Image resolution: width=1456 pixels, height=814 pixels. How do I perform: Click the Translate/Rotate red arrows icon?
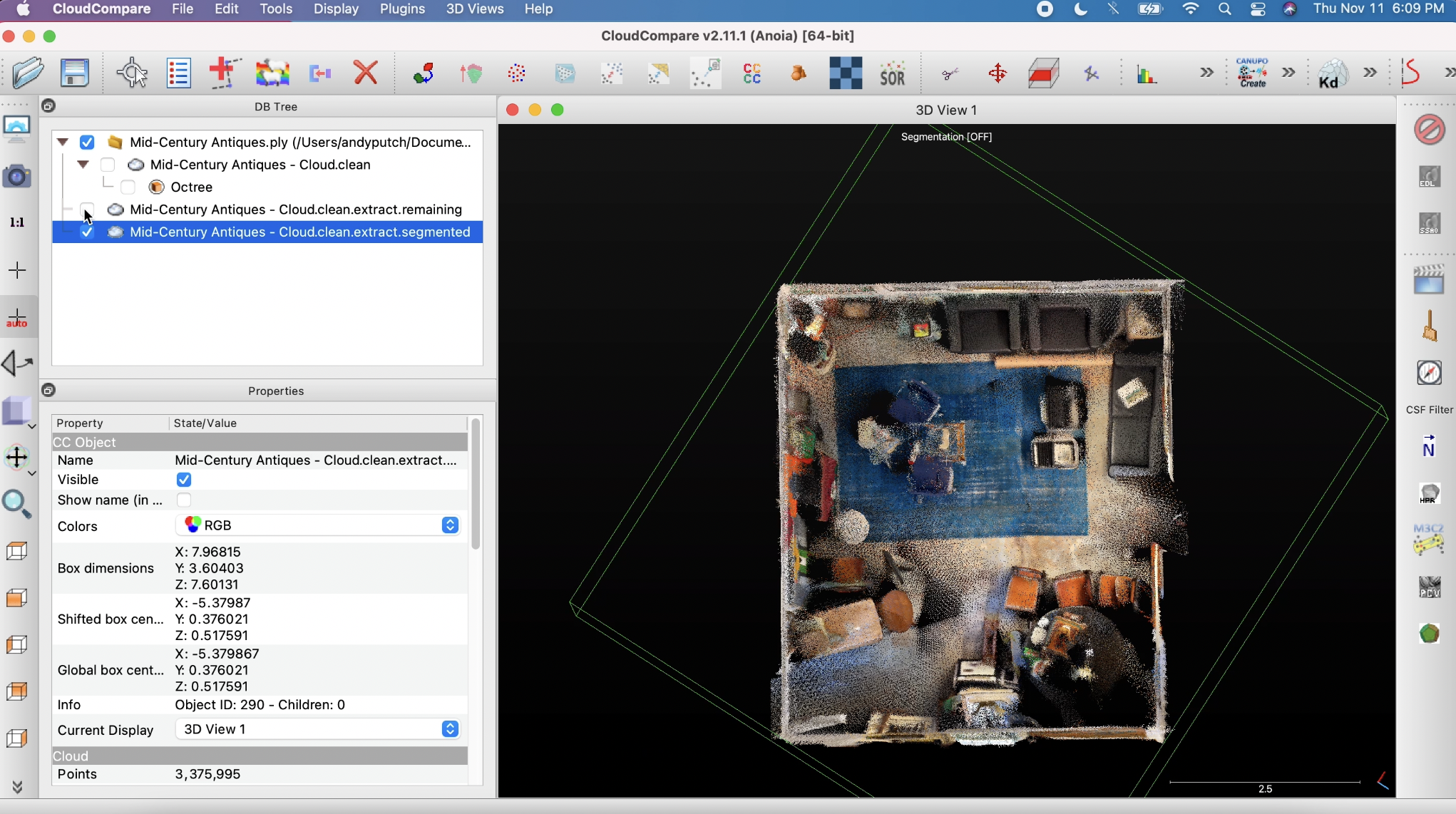click(997, 73)
